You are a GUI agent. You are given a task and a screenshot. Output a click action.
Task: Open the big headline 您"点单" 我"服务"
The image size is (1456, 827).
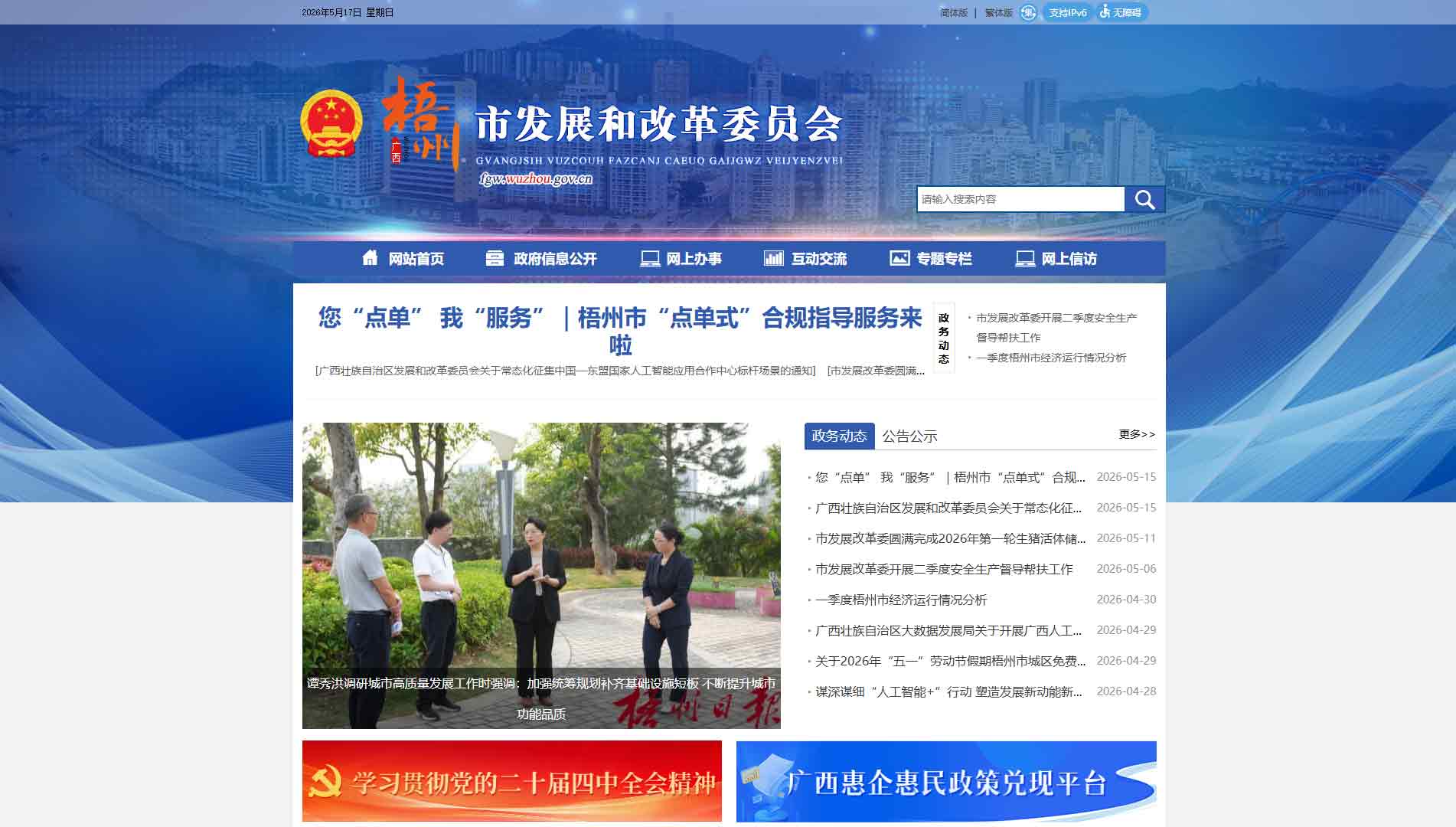(x=620, y=331)
